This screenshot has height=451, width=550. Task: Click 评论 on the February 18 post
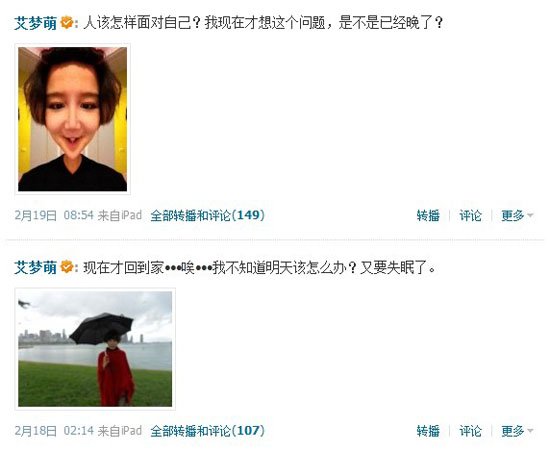(470, 431)
